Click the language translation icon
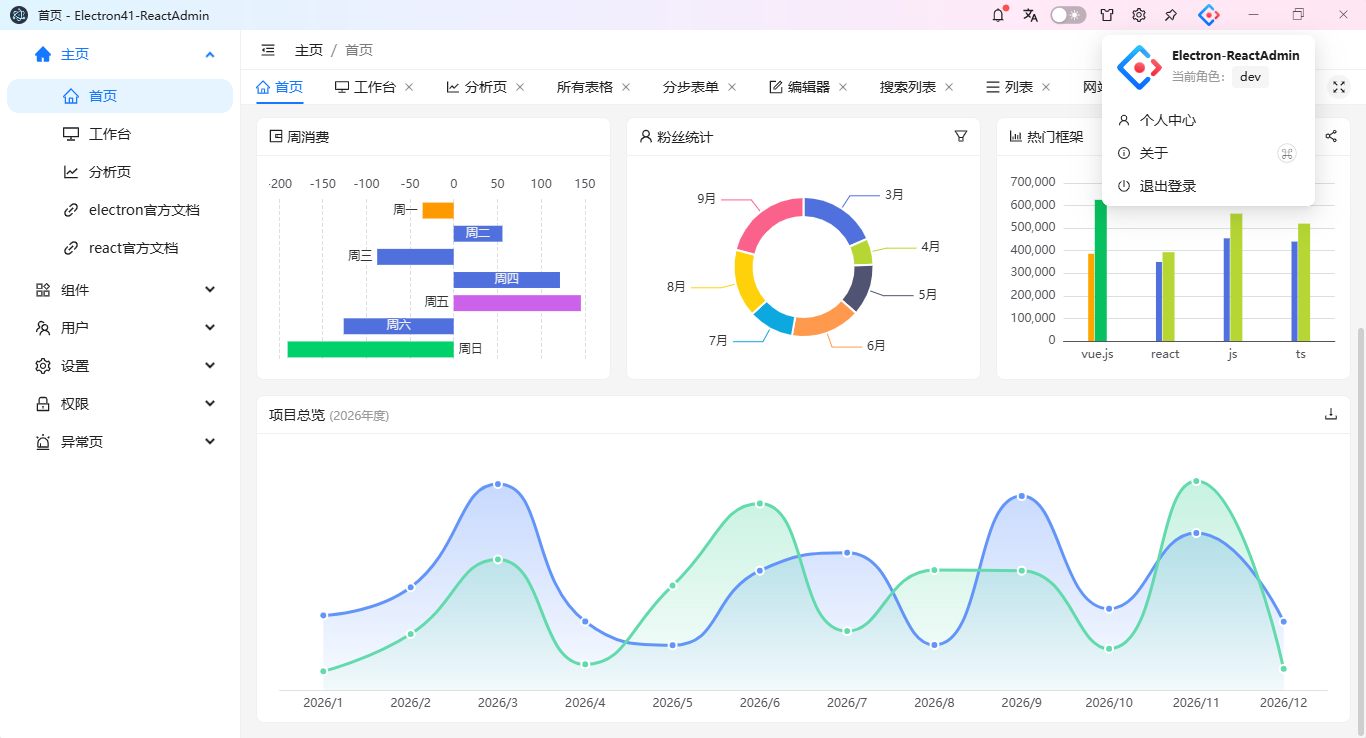This screenshot has width=1366, height=738. [x=1030, y=15]
